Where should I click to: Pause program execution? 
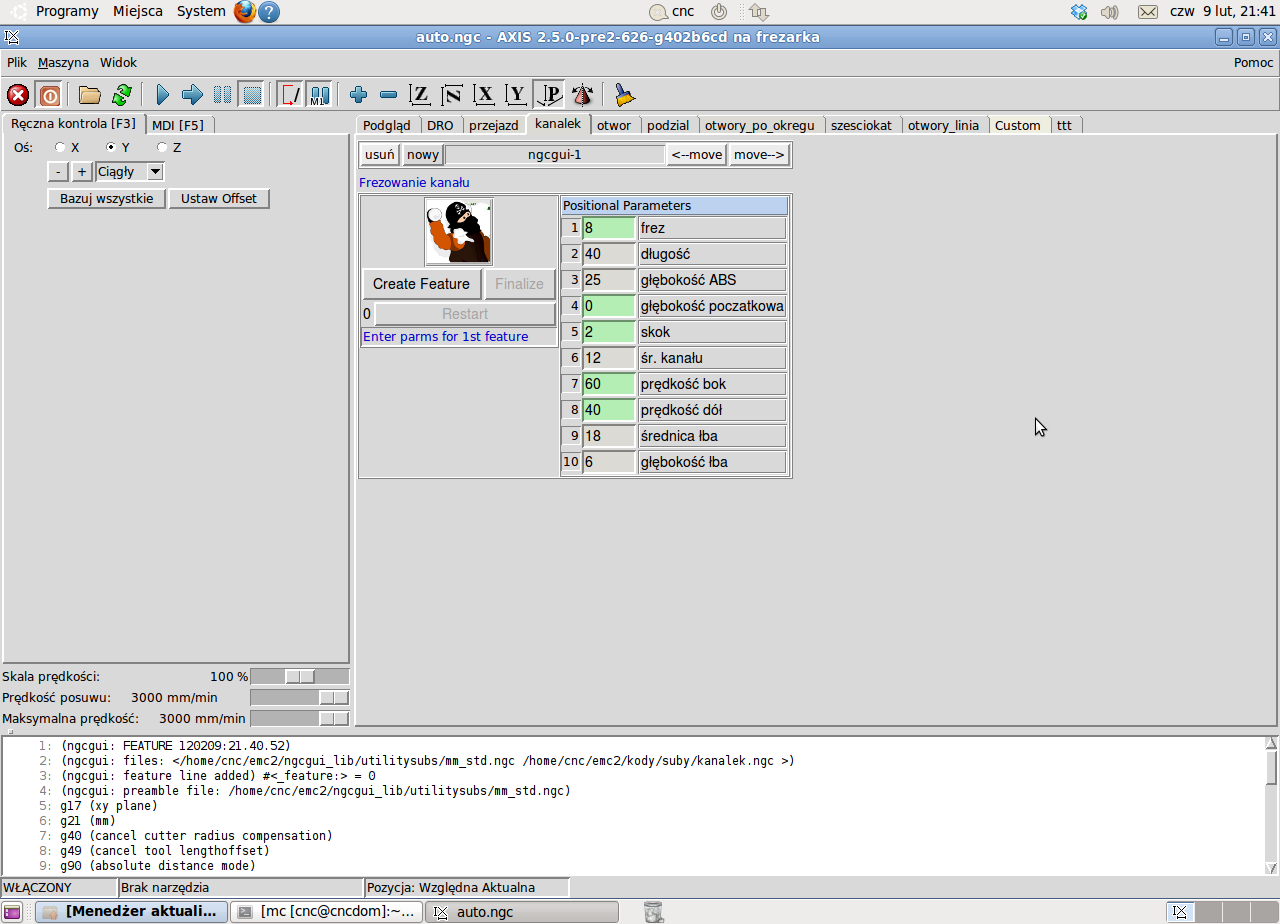pyautogui.click(x=222, y=95)
